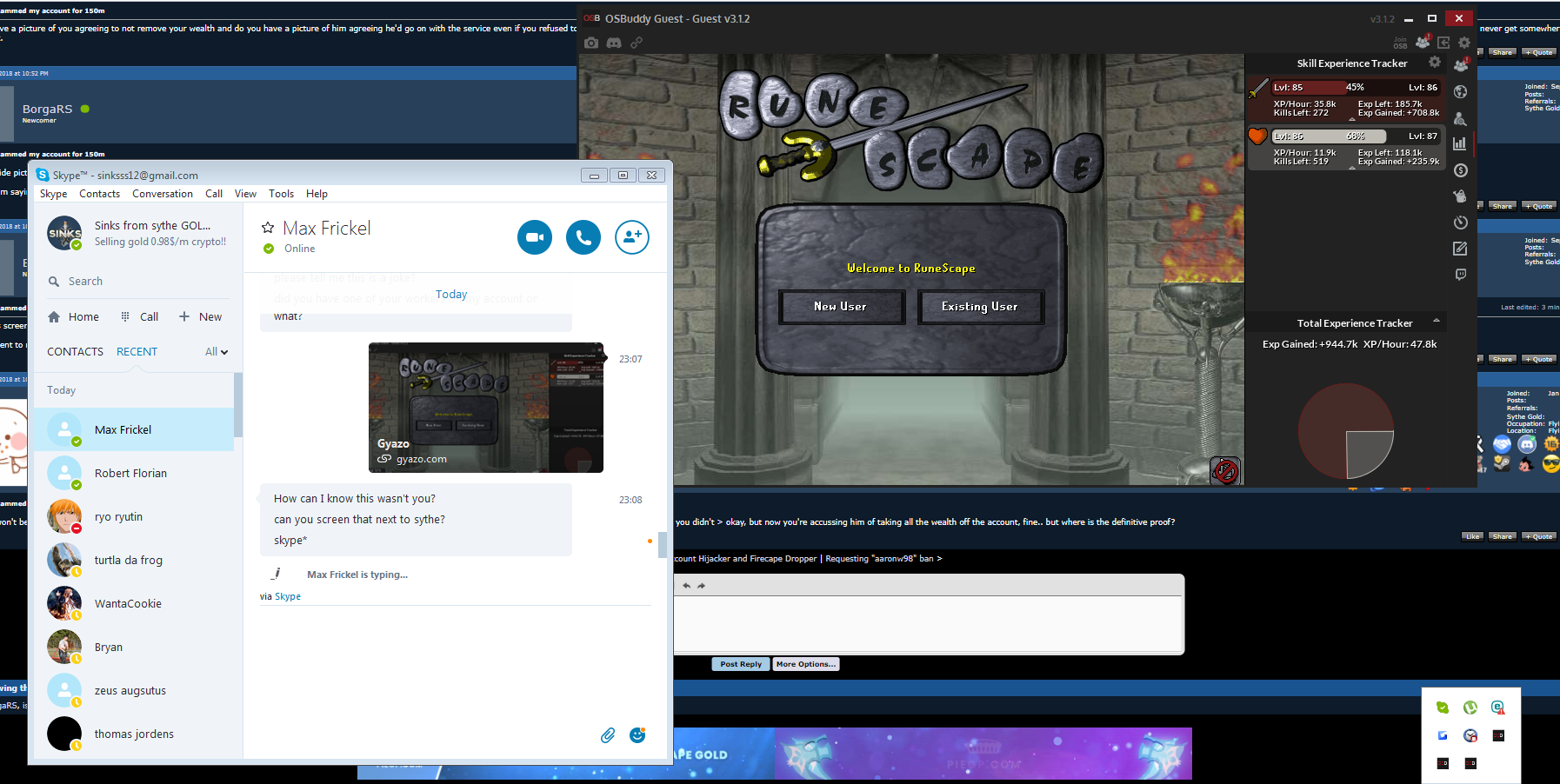Open the player lookup magnifier sidebar icon
Image resolution: width=1560 pixels, height=784 pixels.
click(x=1460, y=118)
